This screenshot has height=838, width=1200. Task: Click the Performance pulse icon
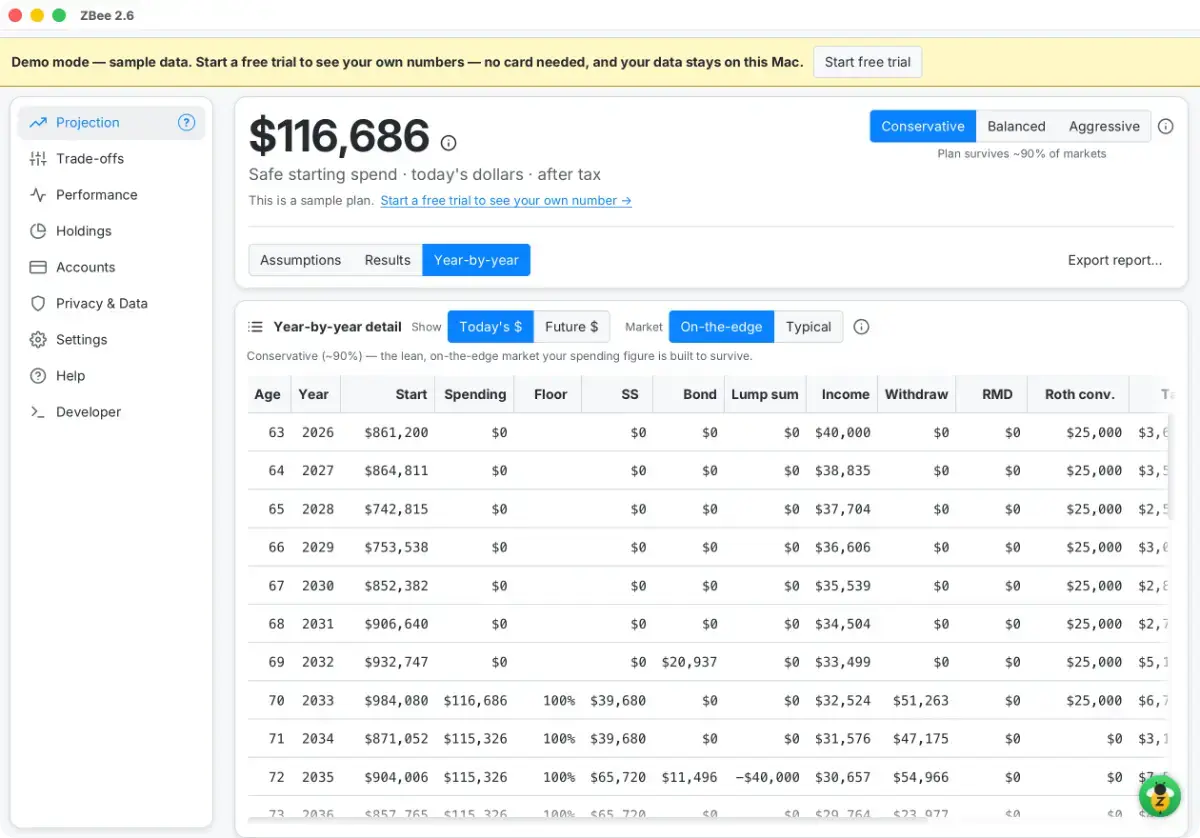[38, 195]
